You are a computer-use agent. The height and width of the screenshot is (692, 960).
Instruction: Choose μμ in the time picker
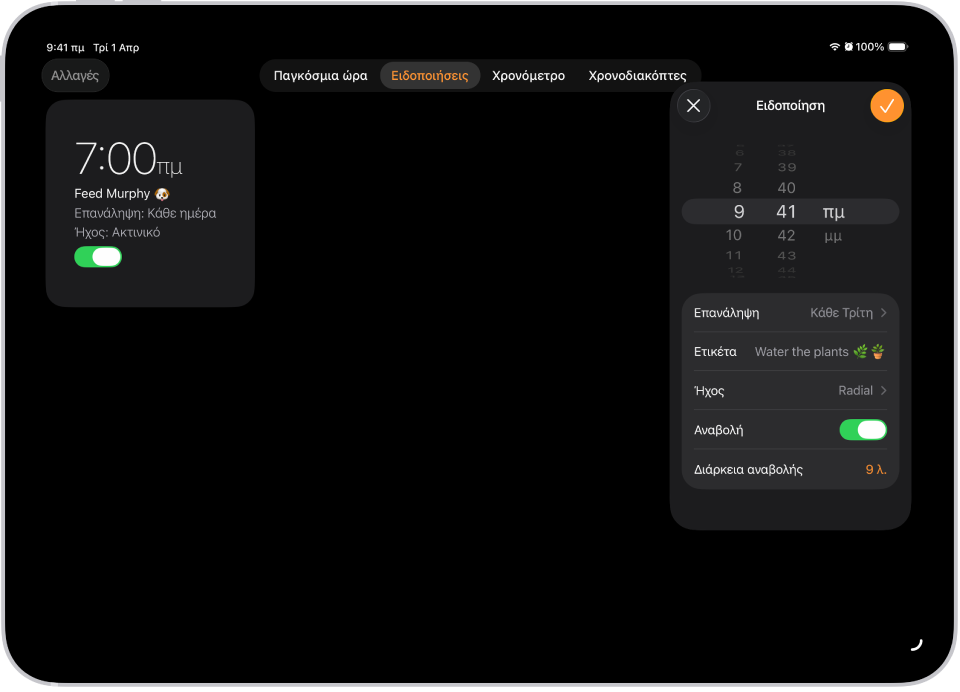point(833,236)
